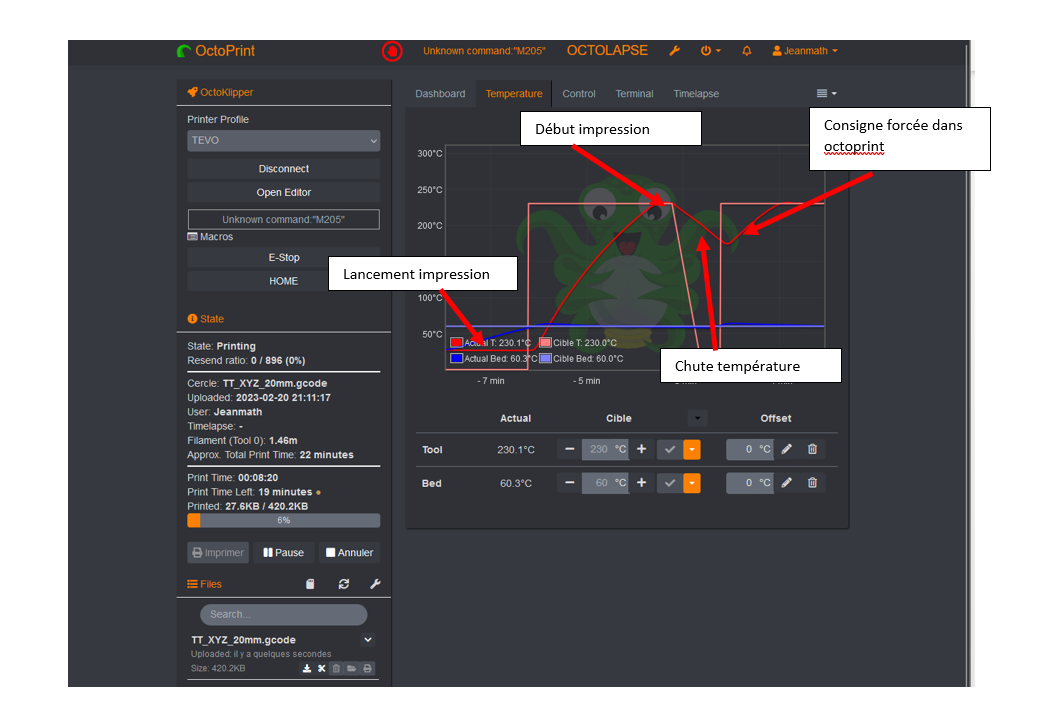Screen dimensions: 1046x709
Task: Delete TT_XYZ_20mm.gcode with trash icon
Action: (336, 668)
